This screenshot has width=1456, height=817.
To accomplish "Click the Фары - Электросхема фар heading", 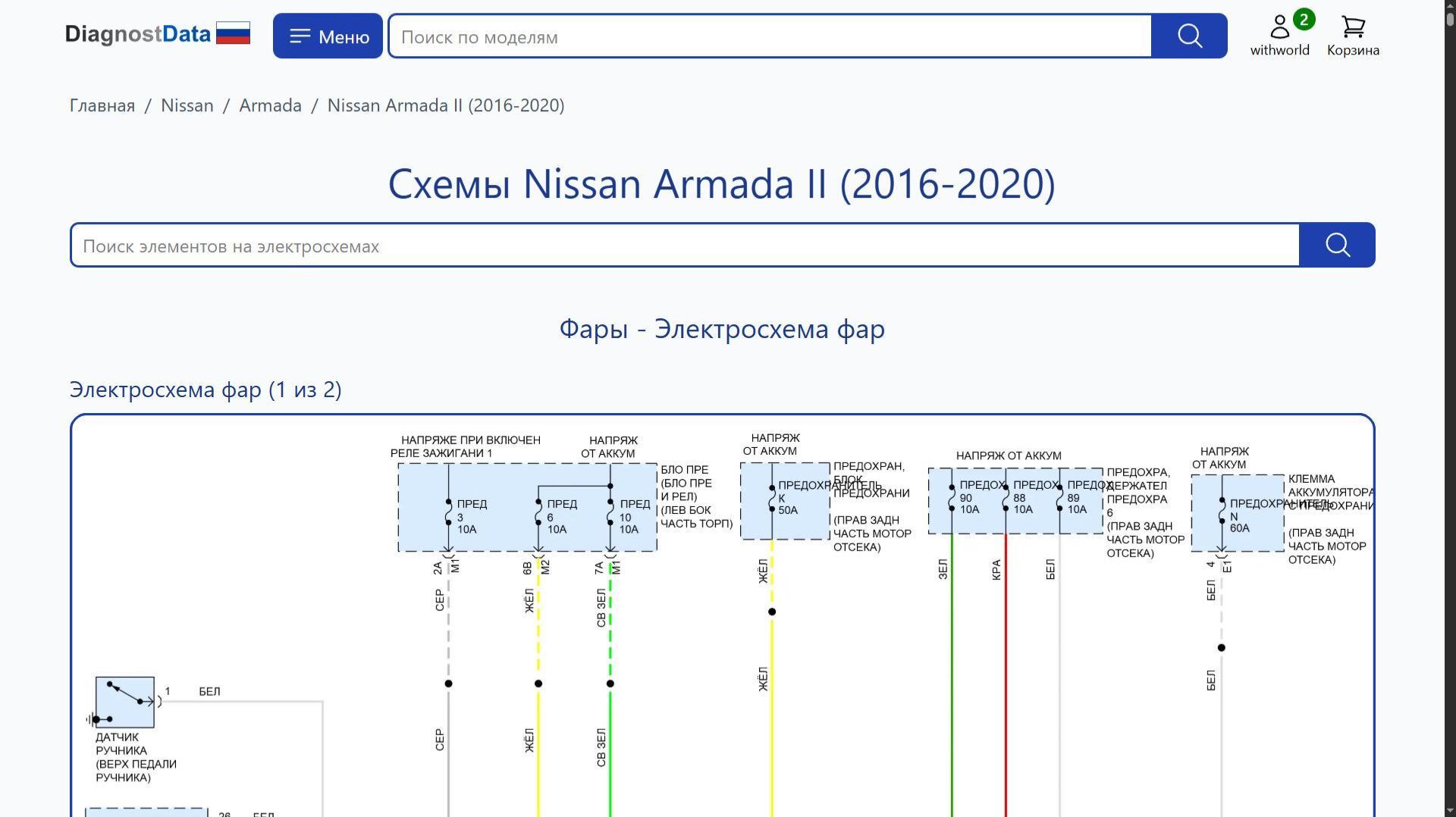I will (x=722, y=329).
